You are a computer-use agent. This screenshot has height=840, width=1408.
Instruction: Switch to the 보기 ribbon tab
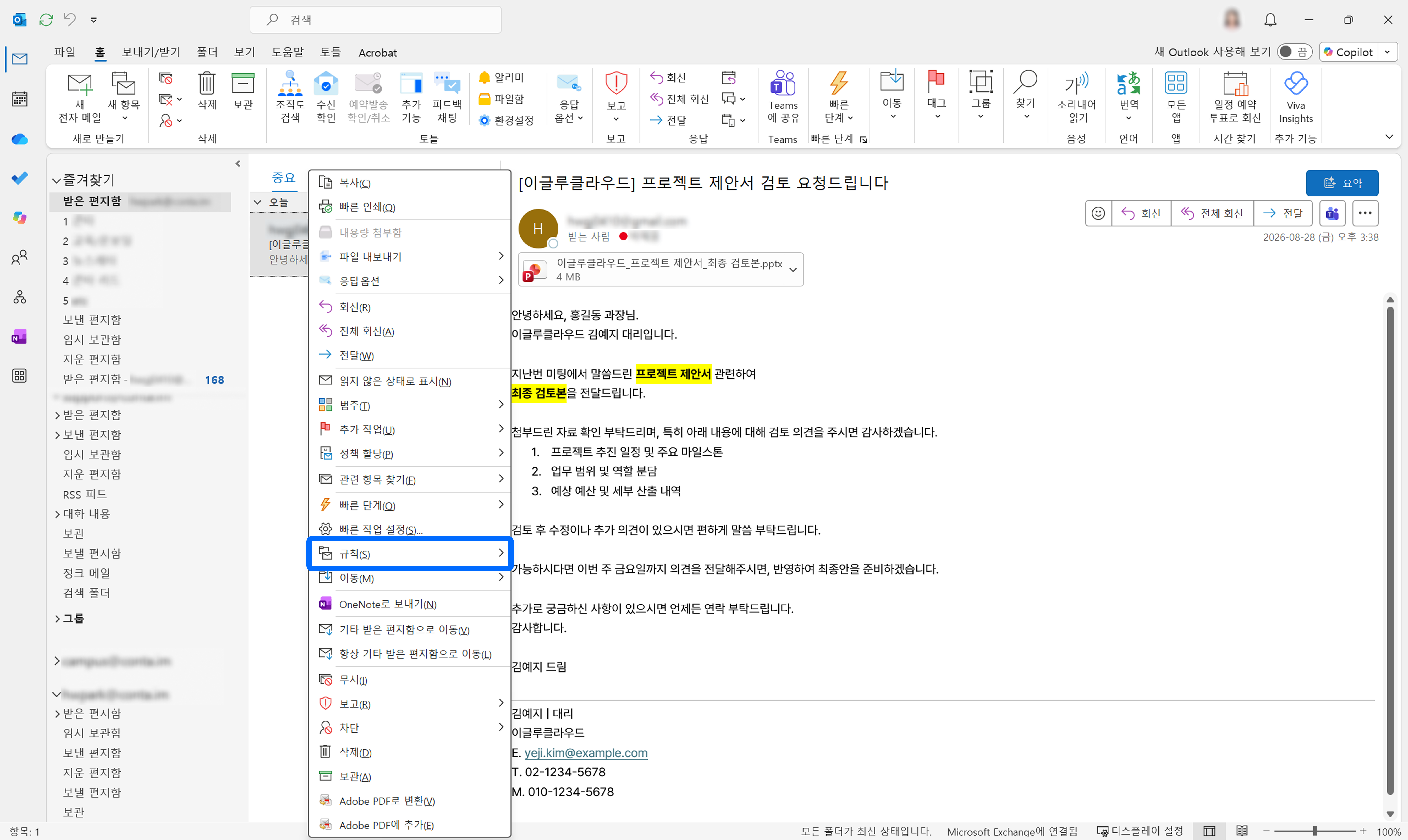245,52
